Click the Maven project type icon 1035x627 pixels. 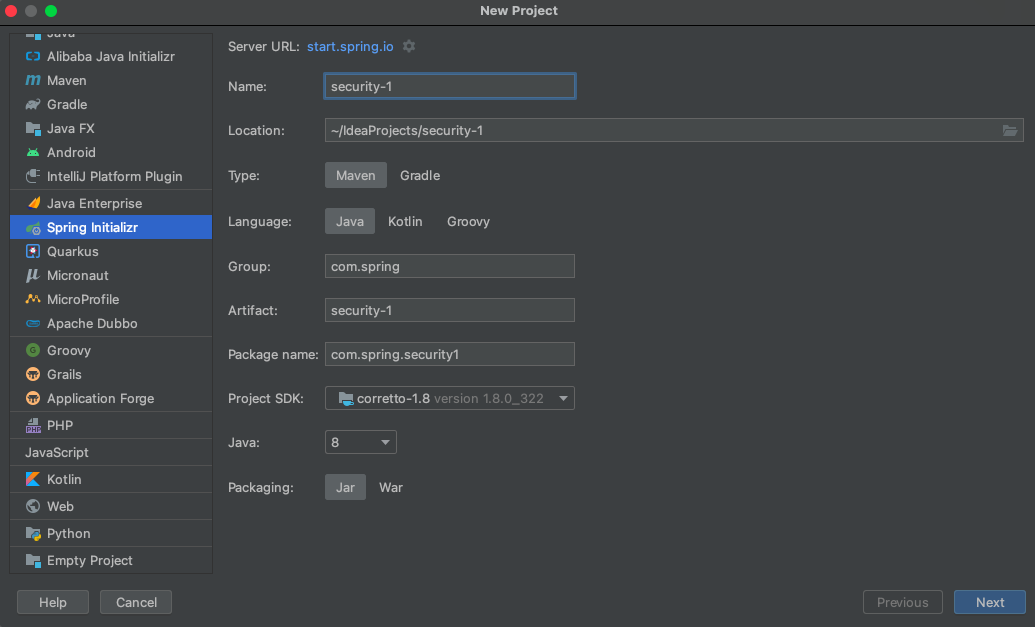pos(32,80)
